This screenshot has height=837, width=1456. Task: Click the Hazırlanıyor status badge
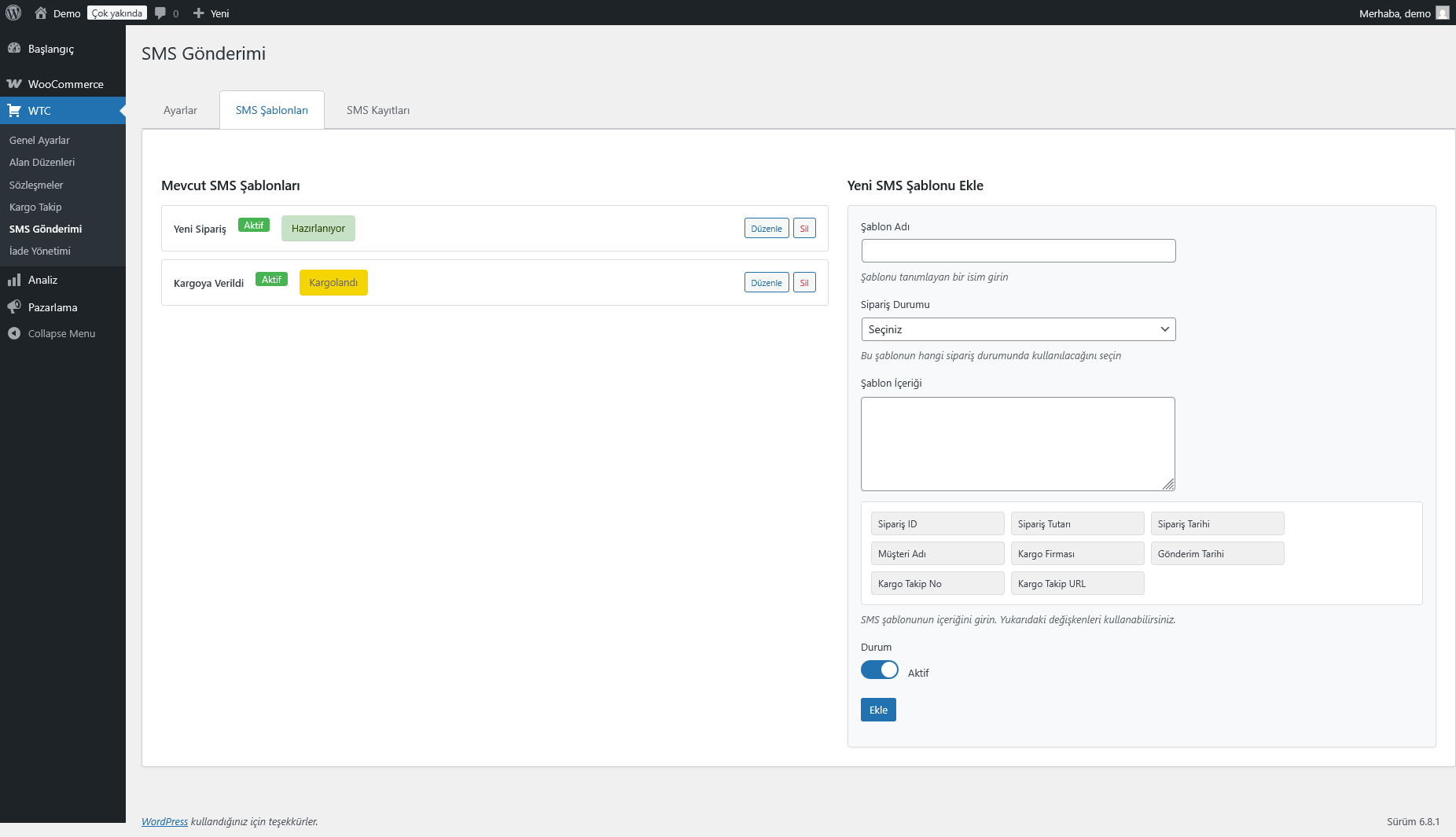[x=318, y=228]
